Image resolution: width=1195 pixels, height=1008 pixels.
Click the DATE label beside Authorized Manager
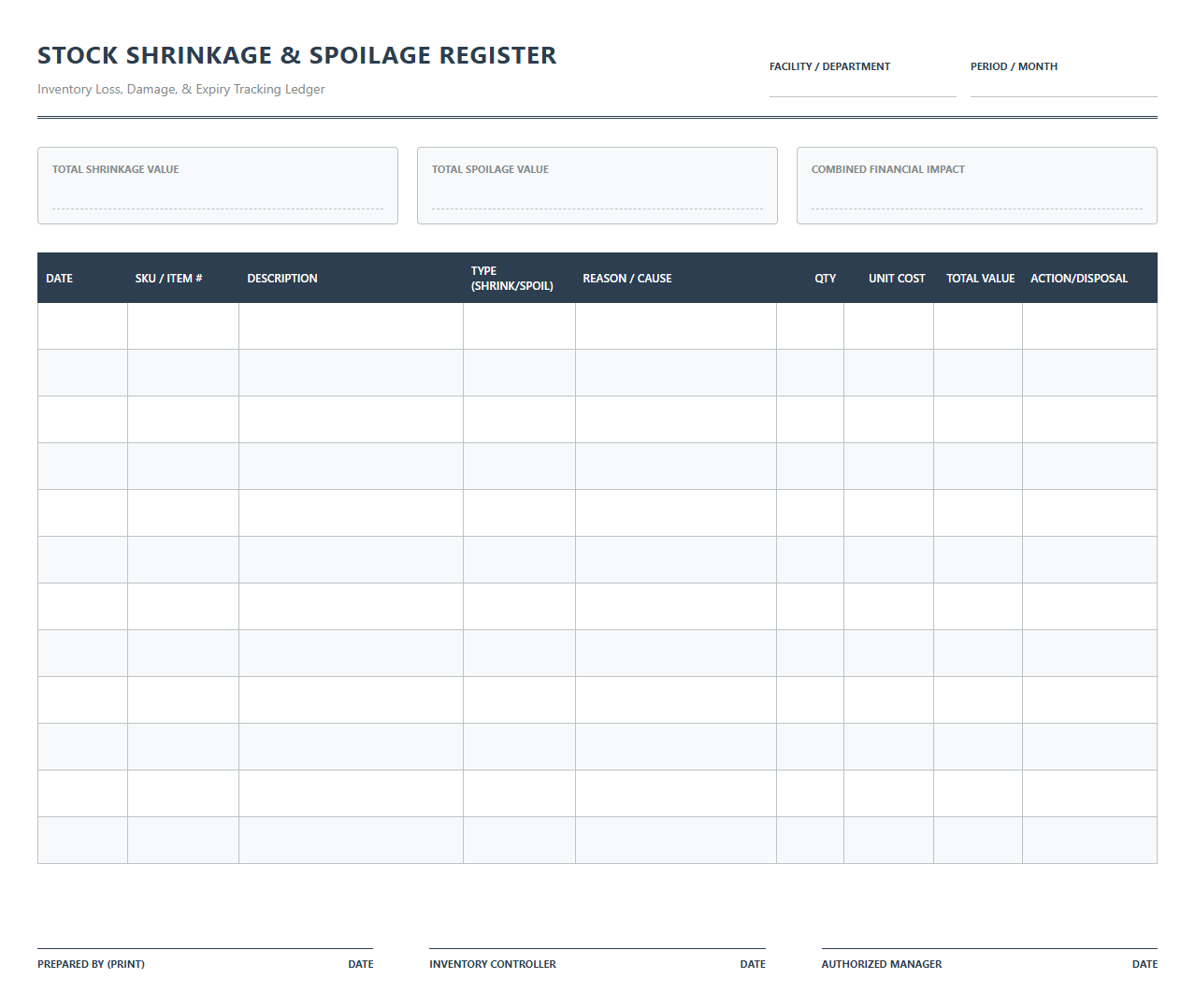[x=1145, y=964]
